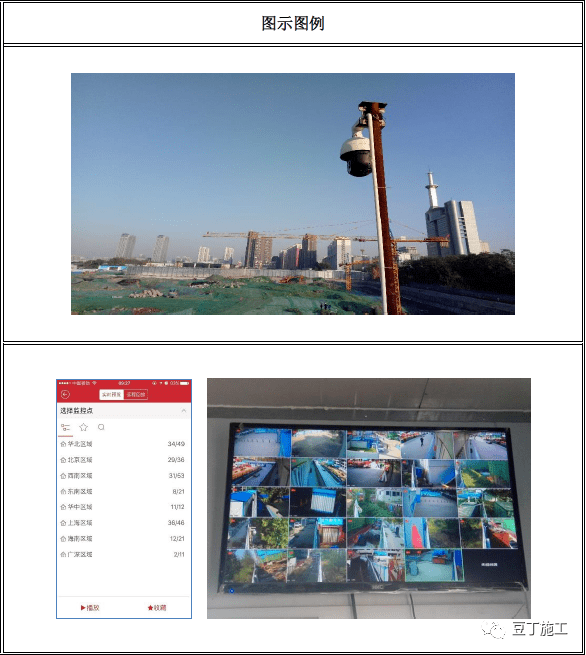Screen dimensions: 586x655
Task: Select the 东南区域 list entry
Action: pos(122,492)
